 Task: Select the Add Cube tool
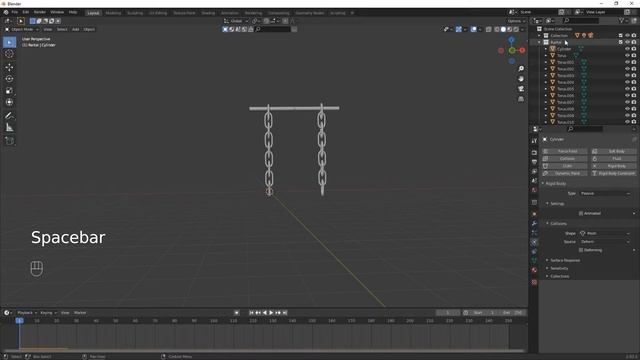click(9, 141)
